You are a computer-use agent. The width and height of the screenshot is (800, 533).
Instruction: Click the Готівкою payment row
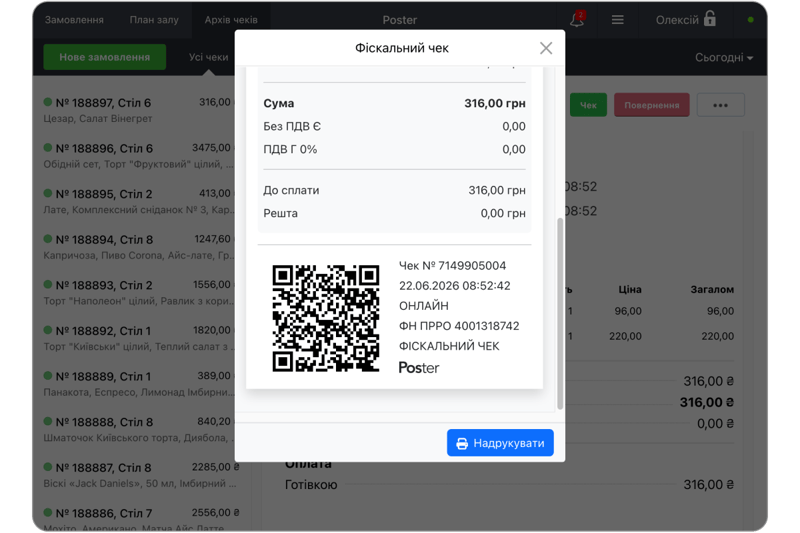click(509, 485)
